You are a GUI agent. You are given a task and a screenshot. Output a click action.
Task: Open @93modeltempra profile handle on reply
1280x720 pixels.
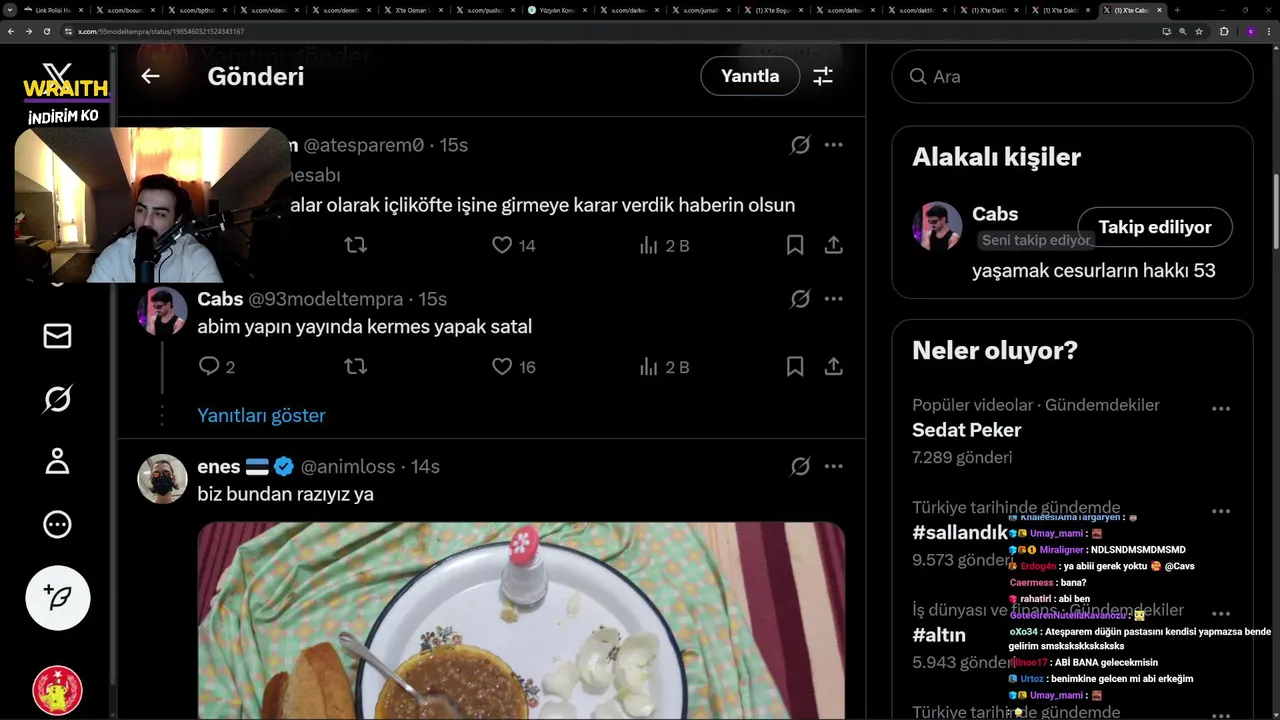325,299
